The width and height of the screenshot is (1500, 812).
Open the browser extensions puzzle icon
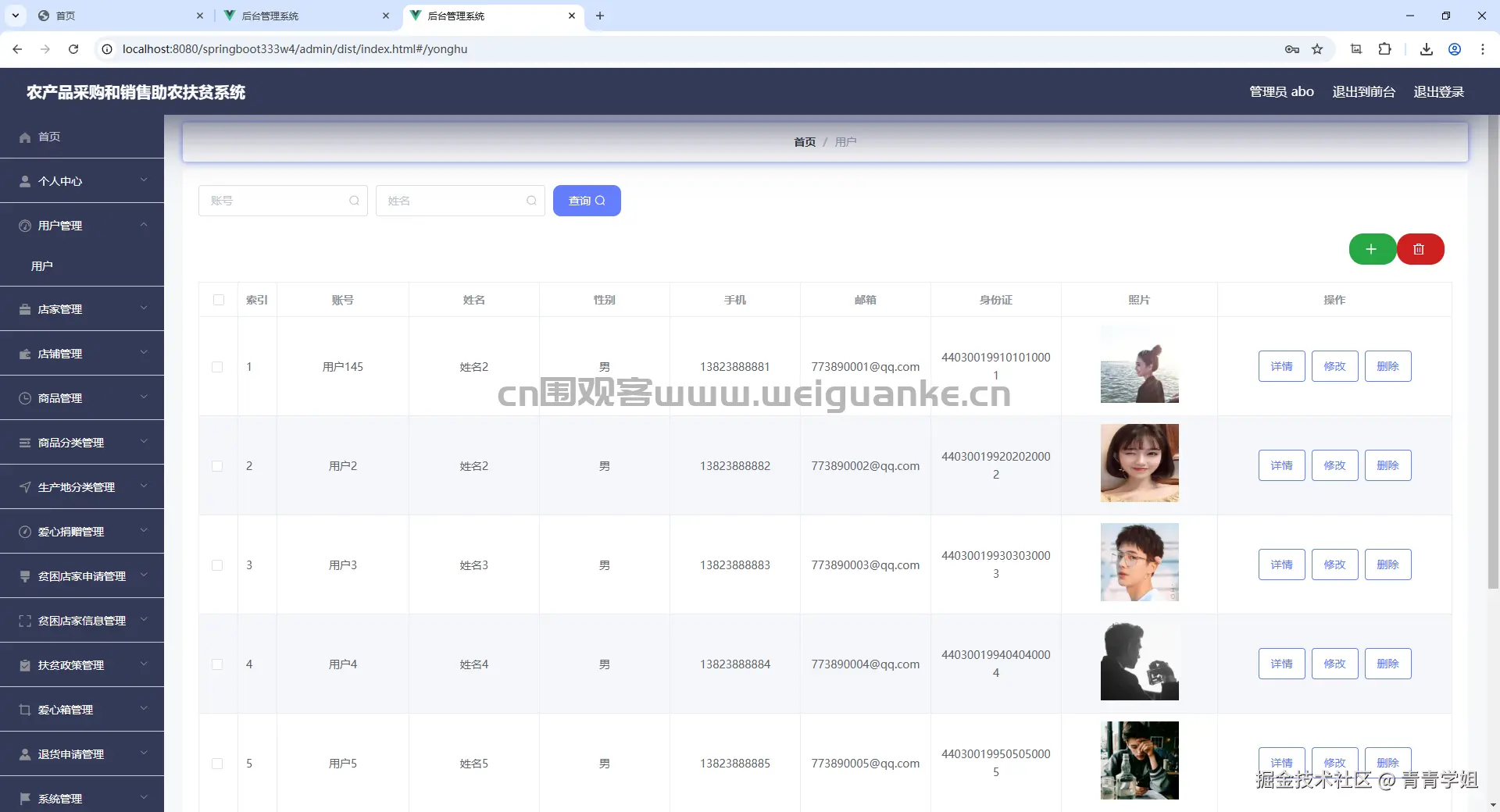[1384, 49]
